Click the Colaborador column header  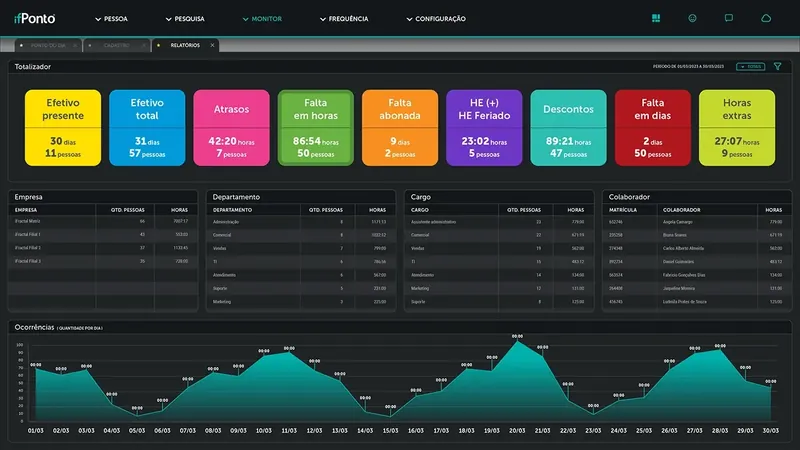[x=682, y=210]
